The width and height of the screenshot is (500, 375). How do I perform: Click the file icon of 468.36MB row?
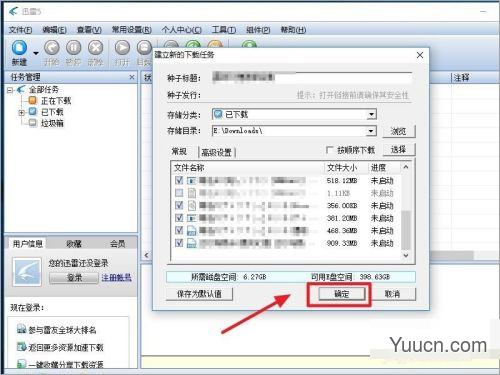point(191,230)
